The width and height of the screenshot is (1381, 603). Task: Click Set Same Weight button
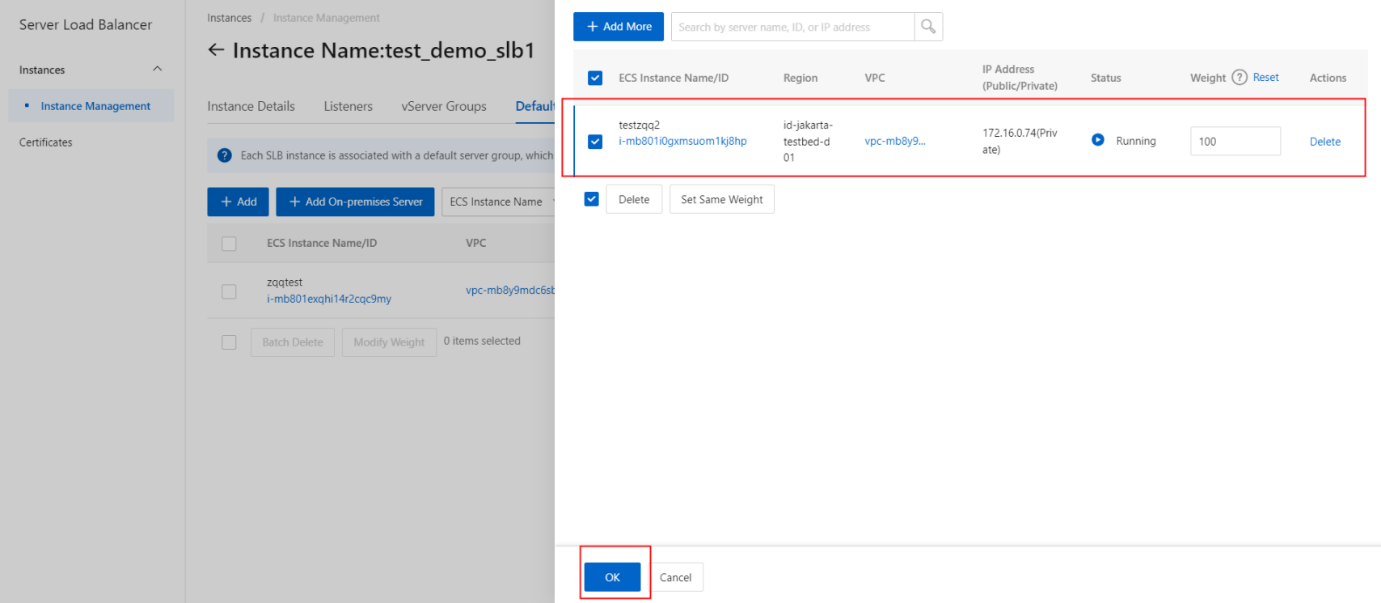tap(722, 199)
